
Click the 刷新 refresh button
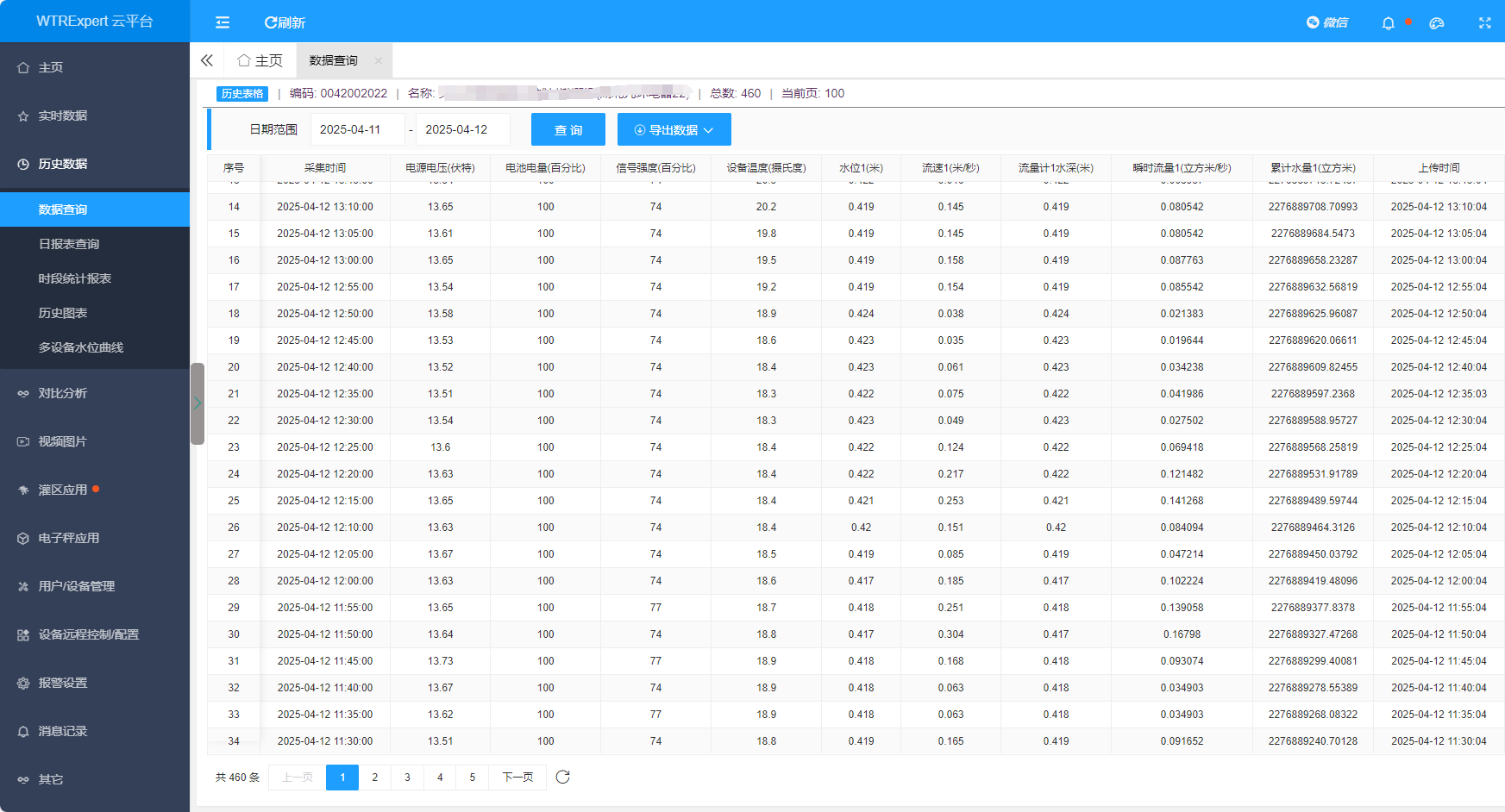click(x=285, y=22)
